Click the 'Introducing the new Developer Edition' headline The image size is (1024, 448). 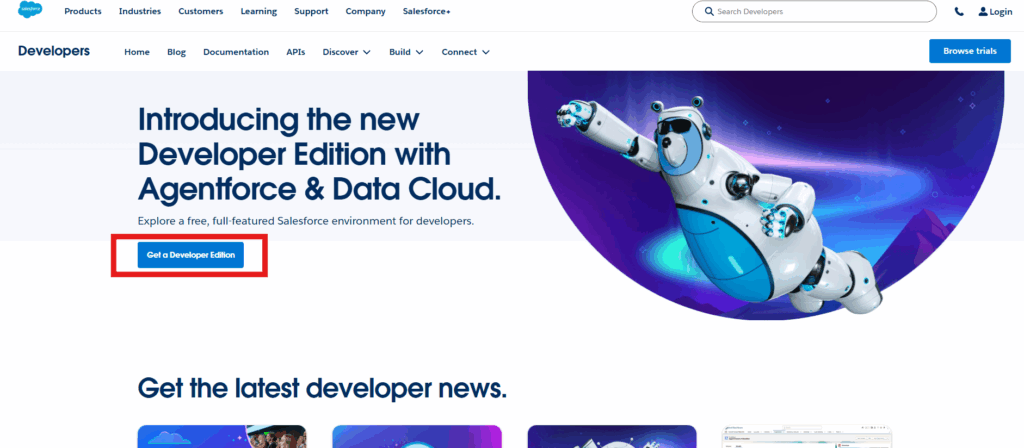(319, 154)
